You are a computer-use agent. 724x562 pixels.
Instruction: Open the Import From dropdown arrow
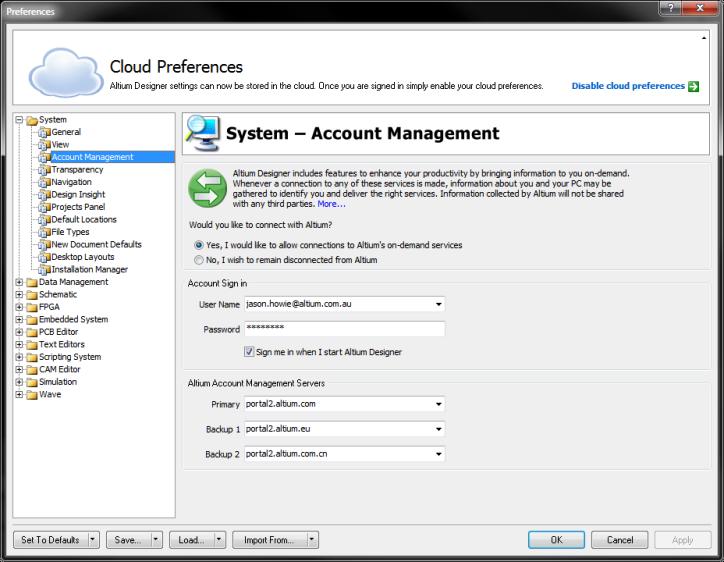point(312,539)
